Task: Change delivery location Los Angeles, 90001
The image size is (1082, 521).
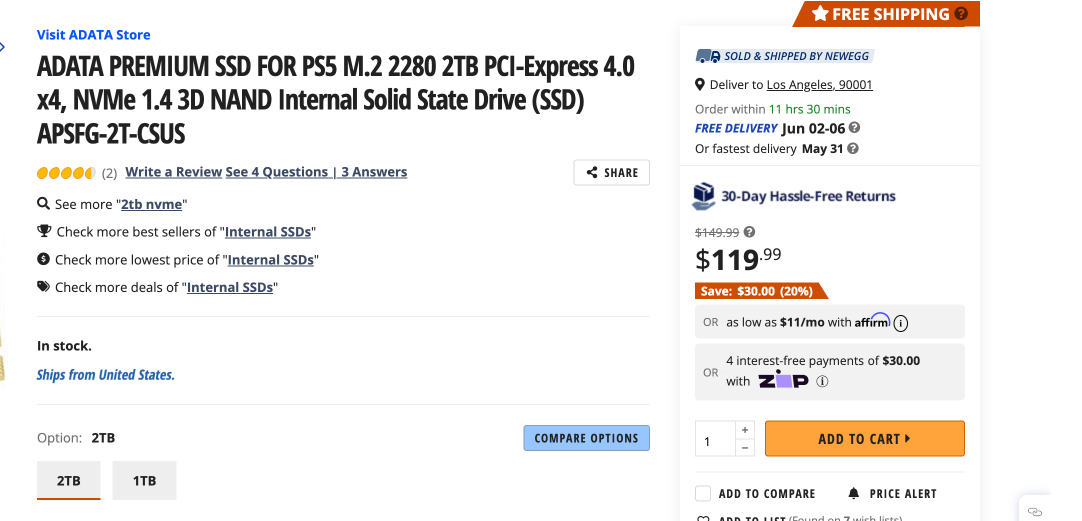Action: coord(819,85)
